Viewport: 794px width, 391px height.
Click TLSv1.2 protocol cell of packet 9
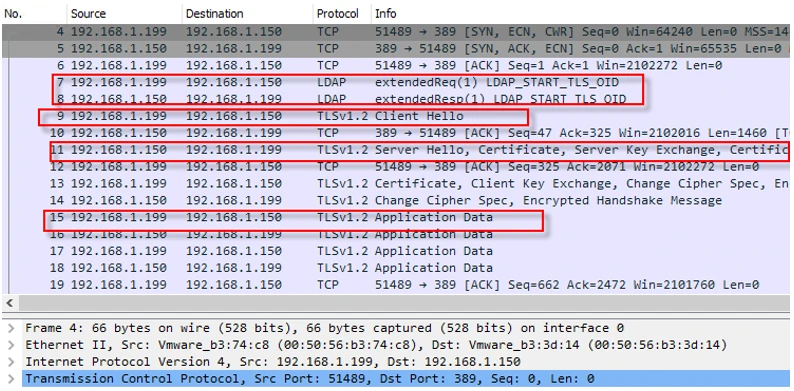point(342,116)
